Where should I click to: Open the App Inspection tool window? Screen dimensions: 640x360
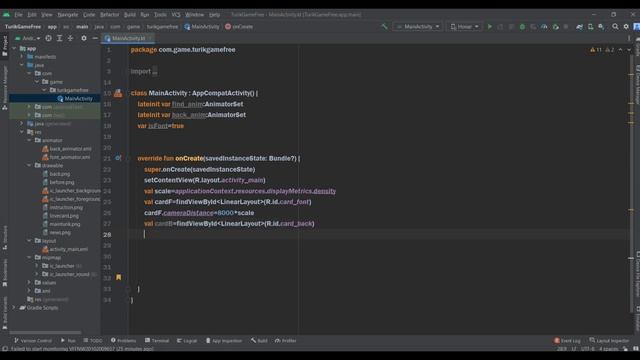pyautogui.click(x=224, y=340)
